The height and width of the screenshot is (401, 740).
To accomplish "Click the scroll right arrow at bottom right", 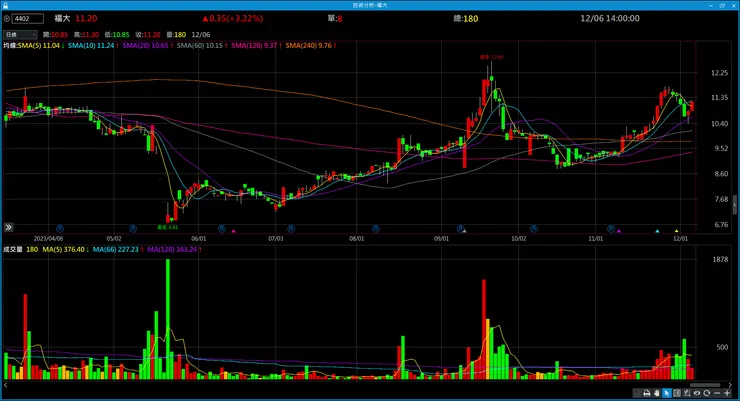I will (x=730, y=385).
